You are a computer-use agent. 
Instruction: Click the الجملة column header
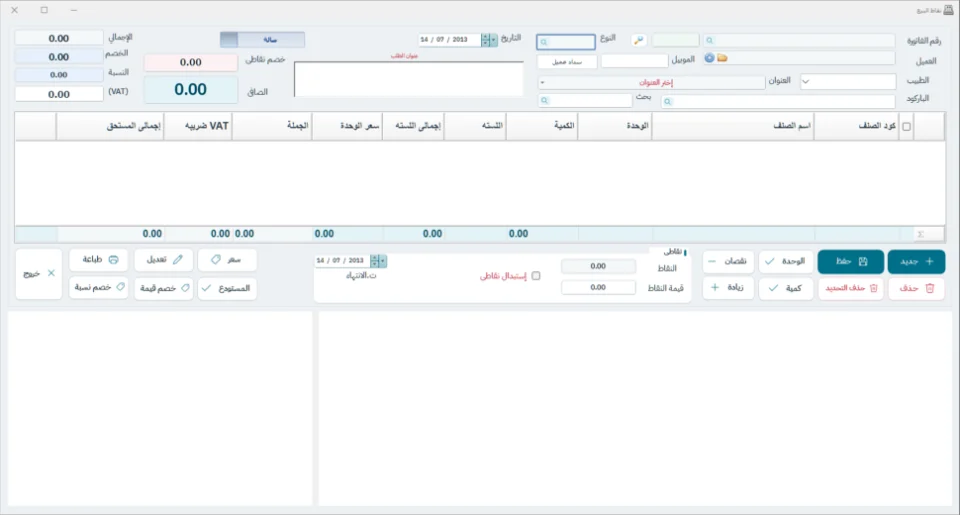coord(272,126)
